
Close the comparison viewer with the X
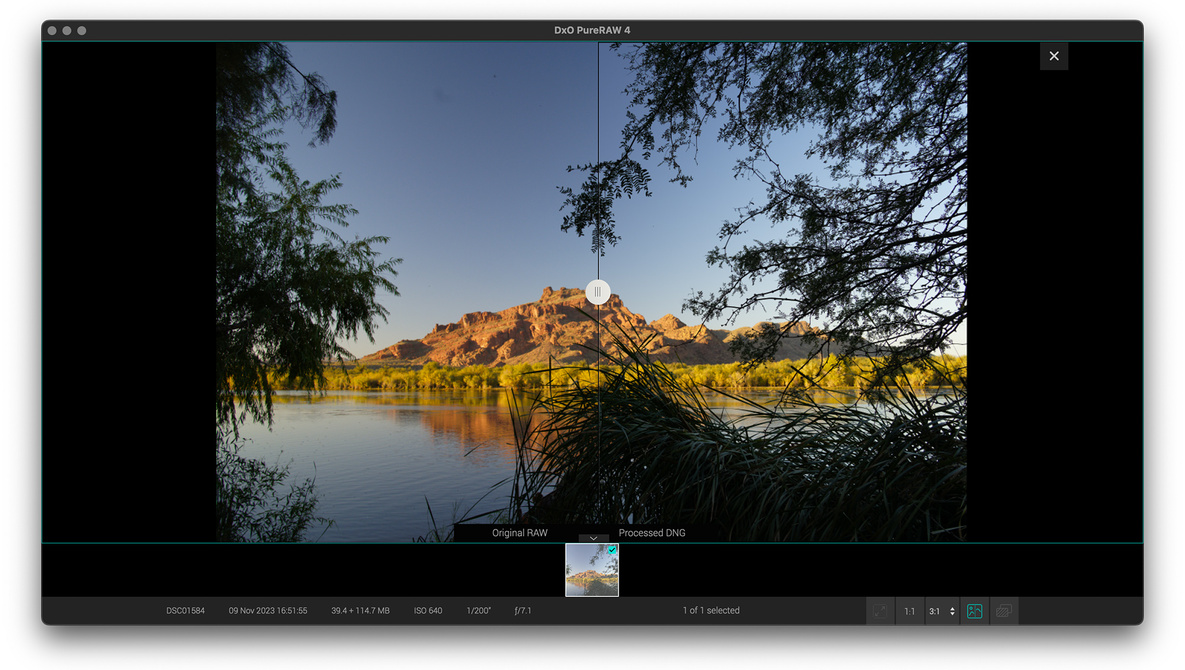[1054, 56]
